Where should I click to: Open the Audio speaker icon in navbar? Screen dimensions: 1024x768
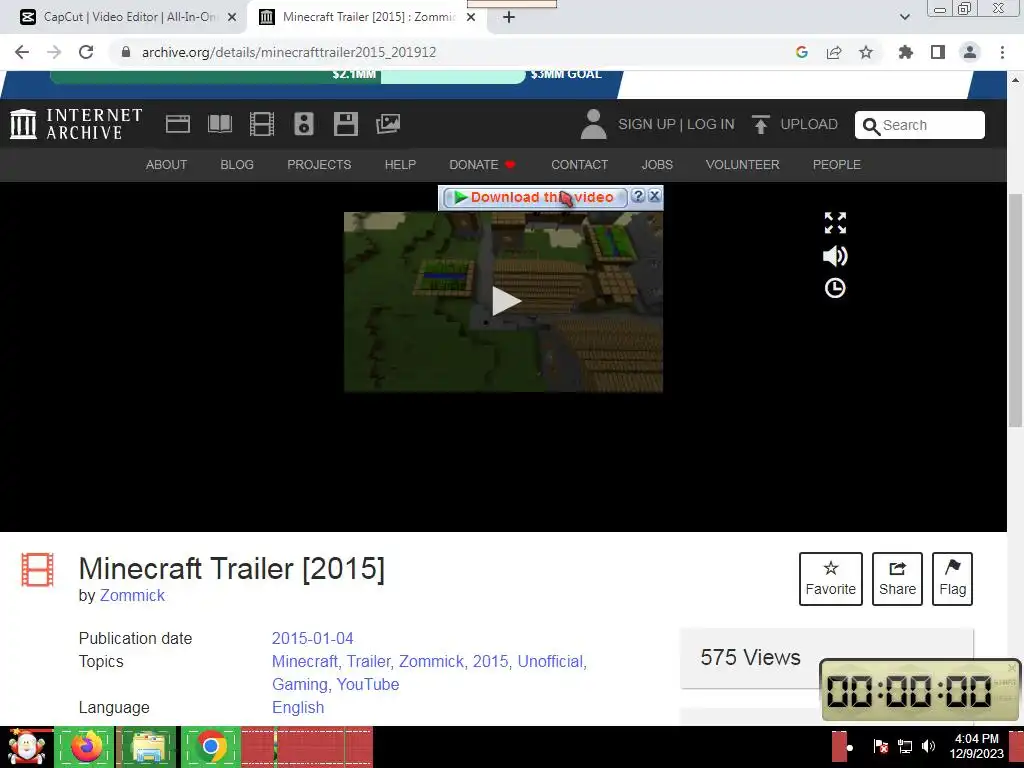point(304,124)
